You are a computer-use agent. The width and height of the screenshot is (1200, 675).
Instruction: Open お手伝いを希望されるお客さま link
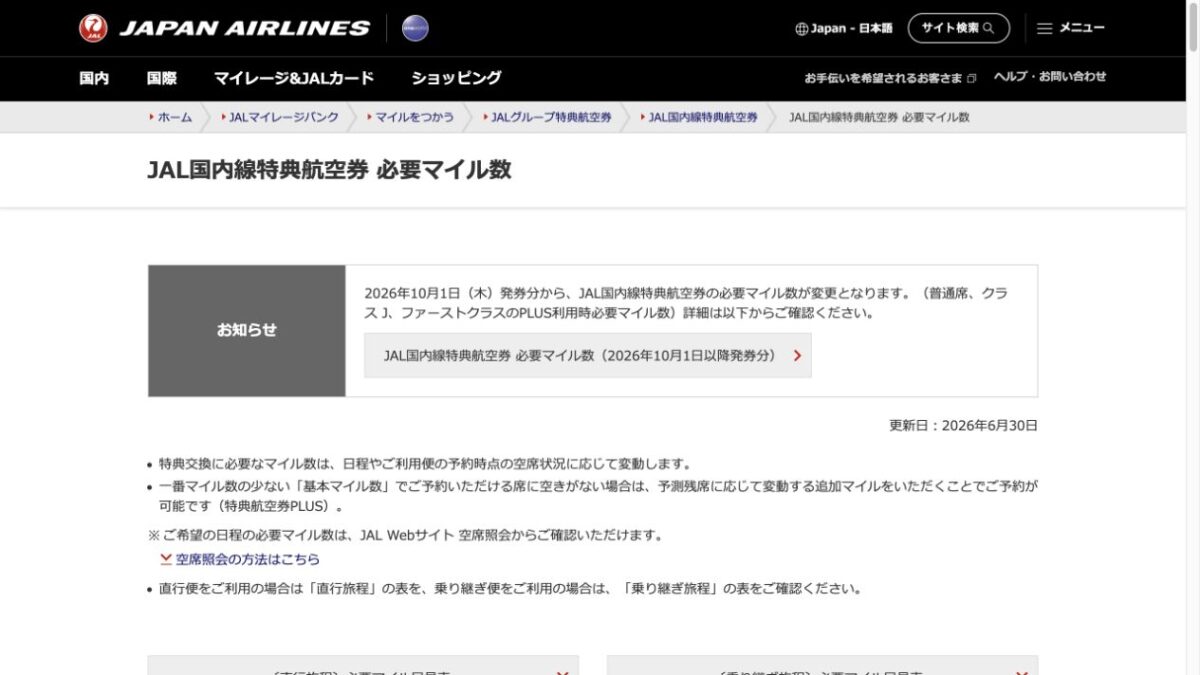point(890,77)
